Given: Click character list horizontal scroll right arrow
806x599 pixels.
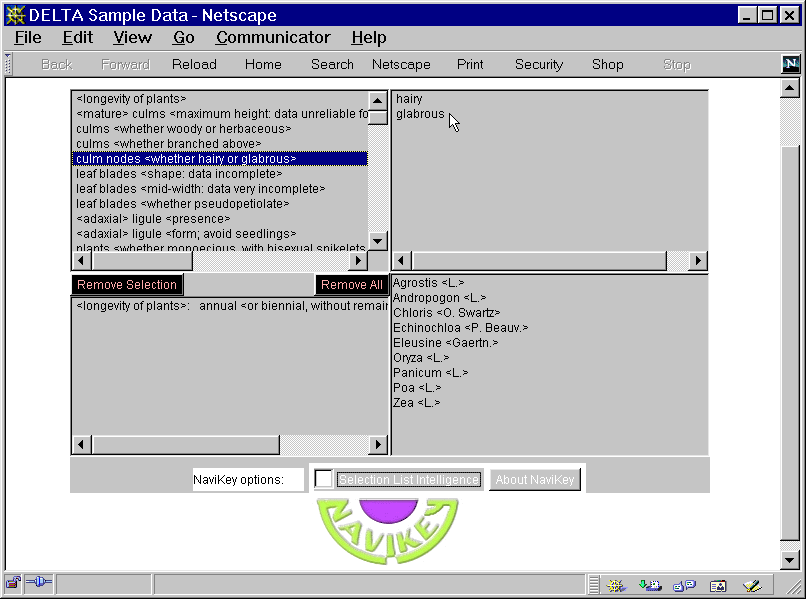Looking at the screenshot, I should pyautogui.click(x=358, y=261).
